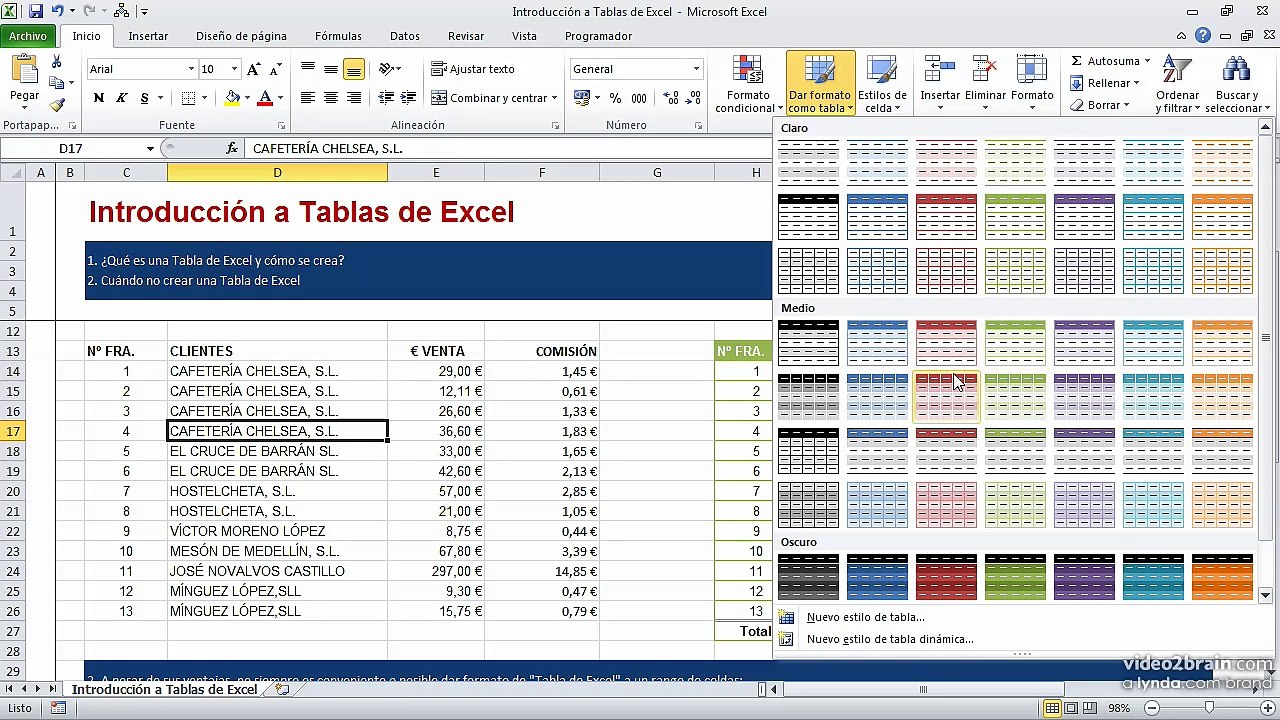Open the Name Box dropdown next to D17
Screen dimensions: 1280x720
pos(150,148)
